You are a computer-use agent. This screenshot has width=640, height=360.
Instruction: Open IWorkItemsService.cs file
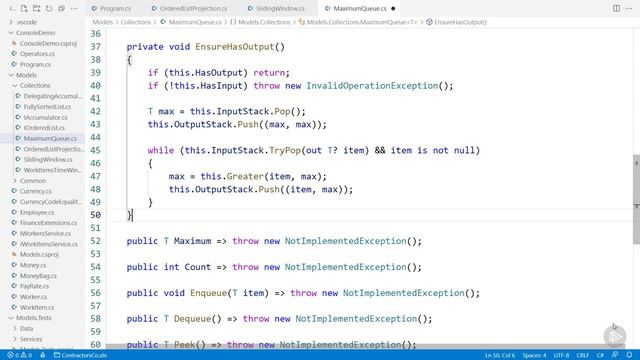[x=49, y=244]
